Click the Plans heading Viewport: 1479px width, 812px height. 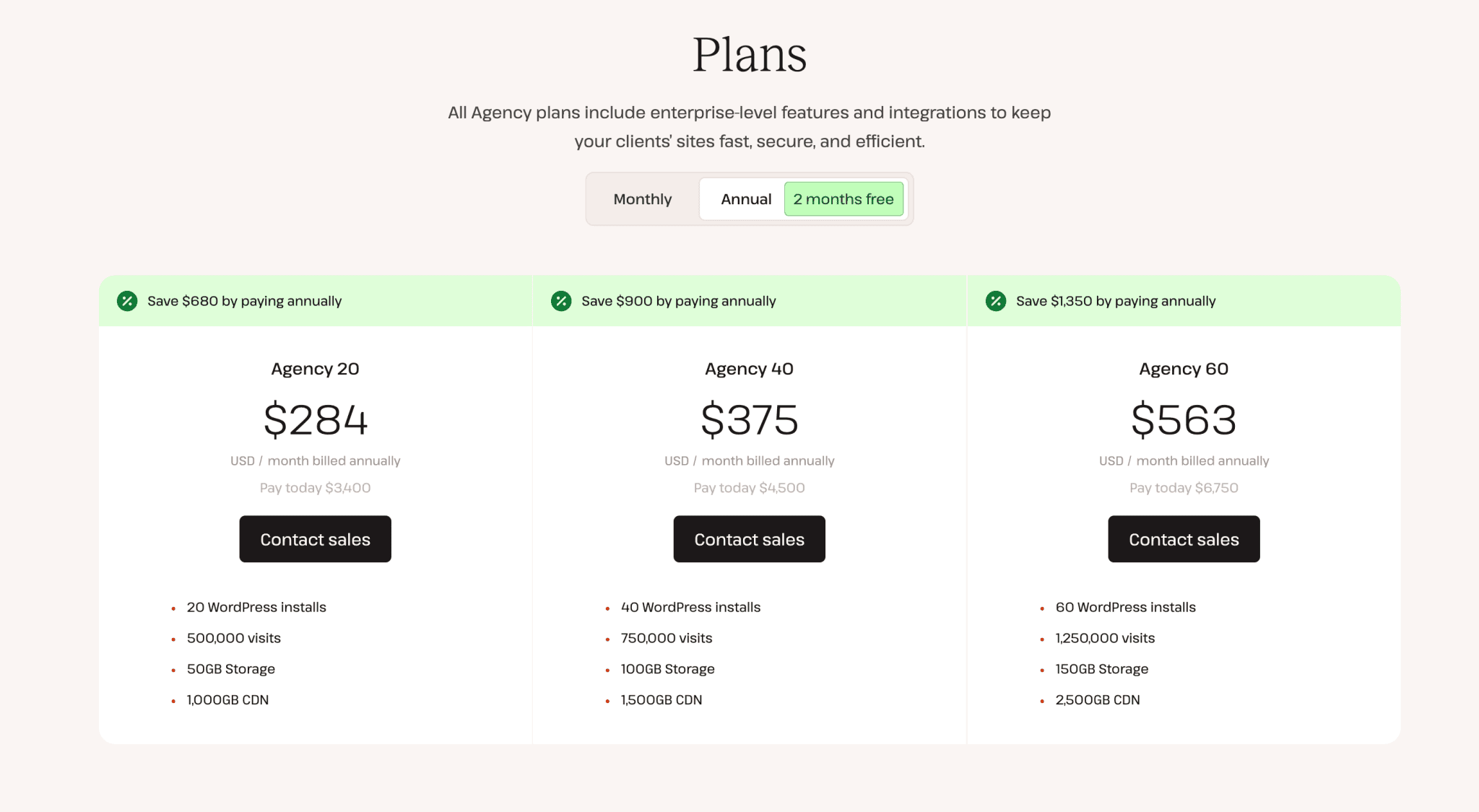749,55
